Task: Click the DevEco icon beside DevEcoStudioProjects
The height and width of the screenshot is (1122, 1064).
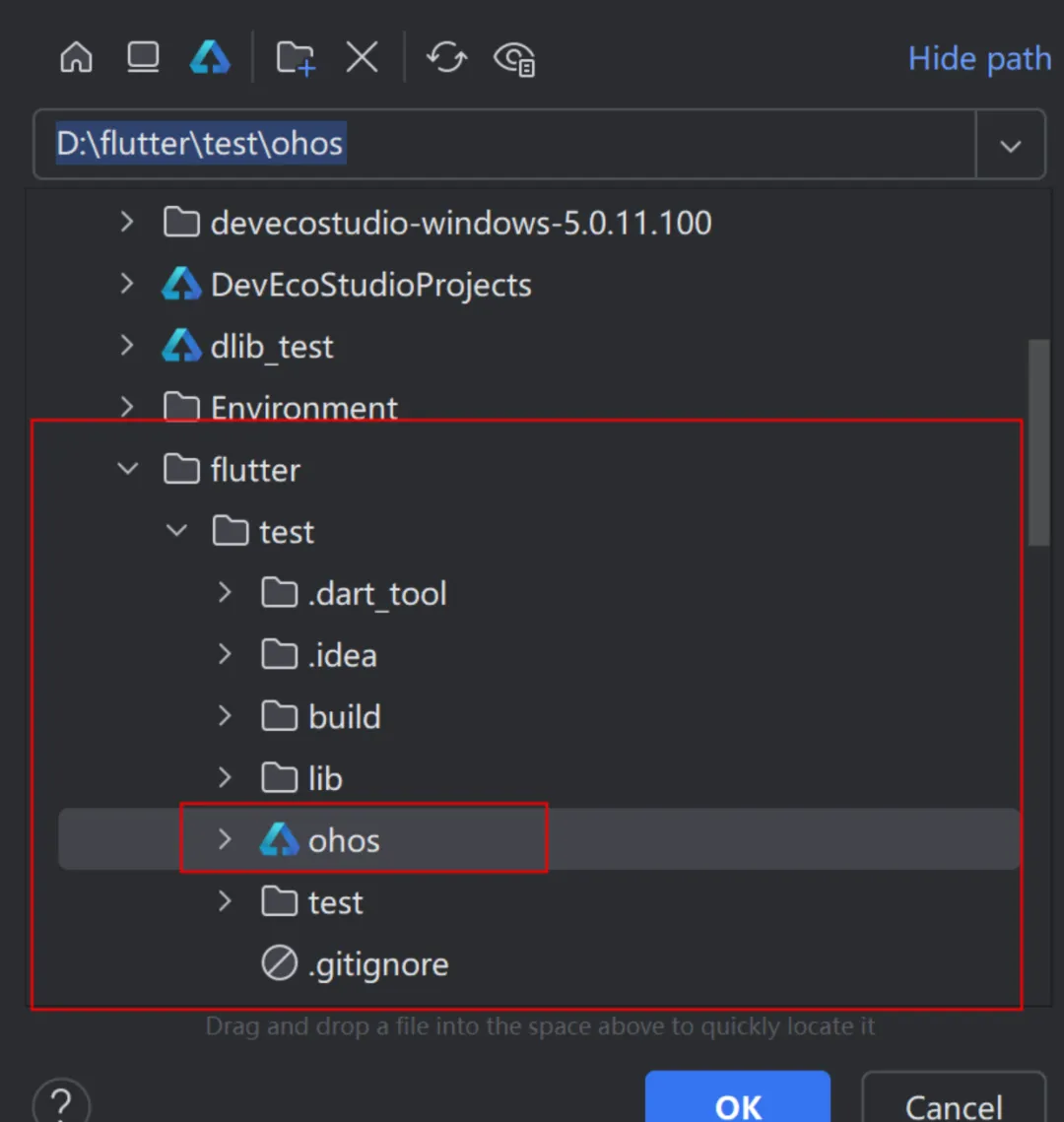Action: (181, 284)
